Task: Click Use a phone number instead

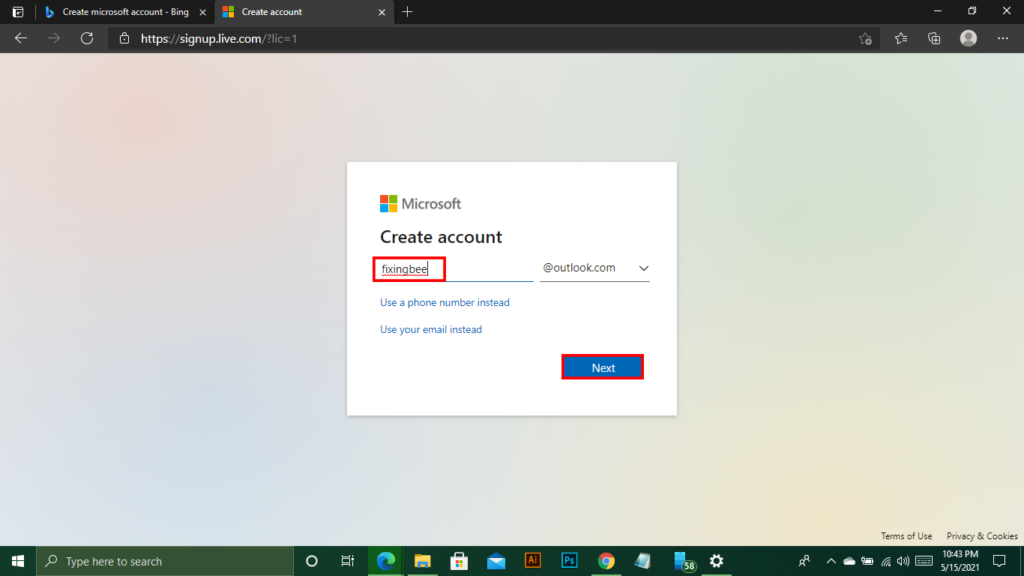Action: 445,302
